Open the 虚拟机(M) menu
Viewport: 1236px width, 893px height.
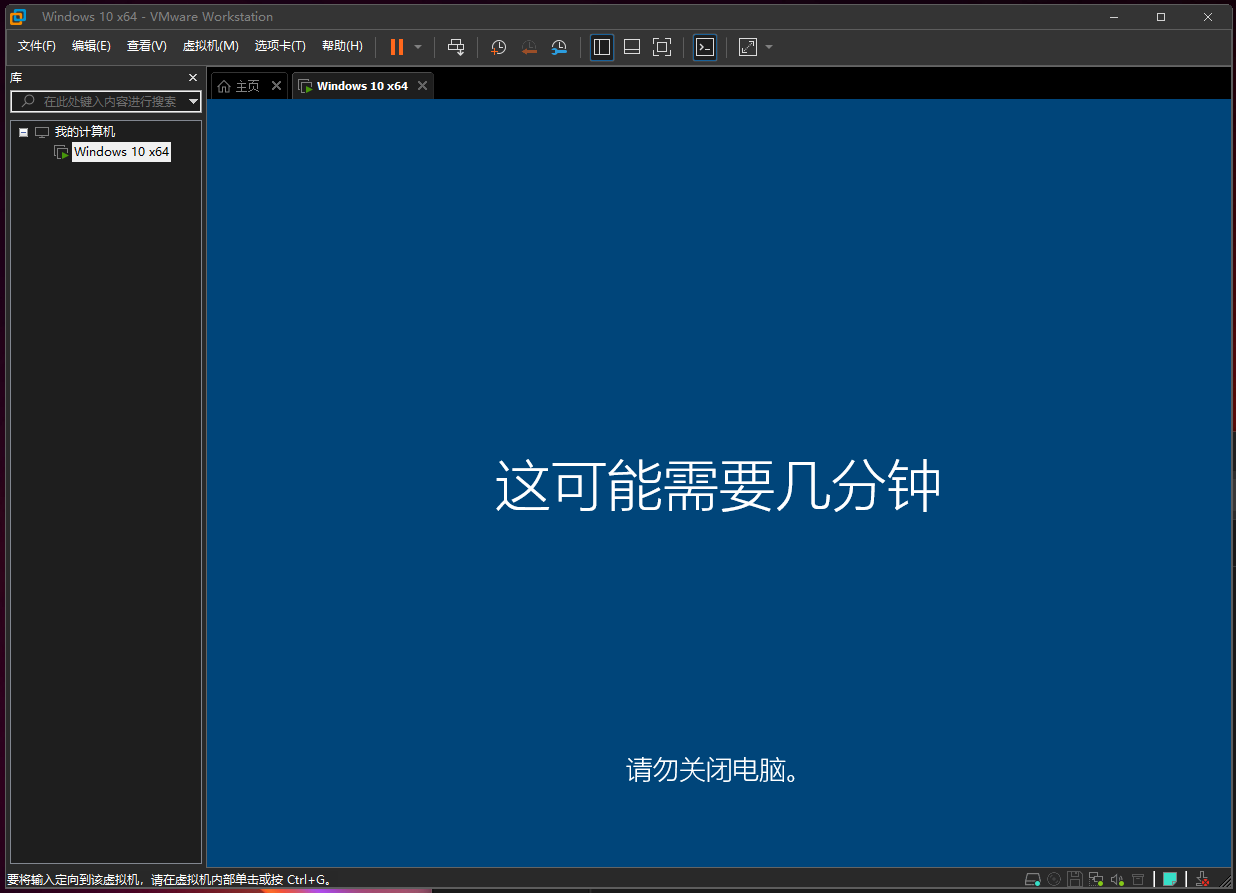pyautogui.click(x=210, y=46)
